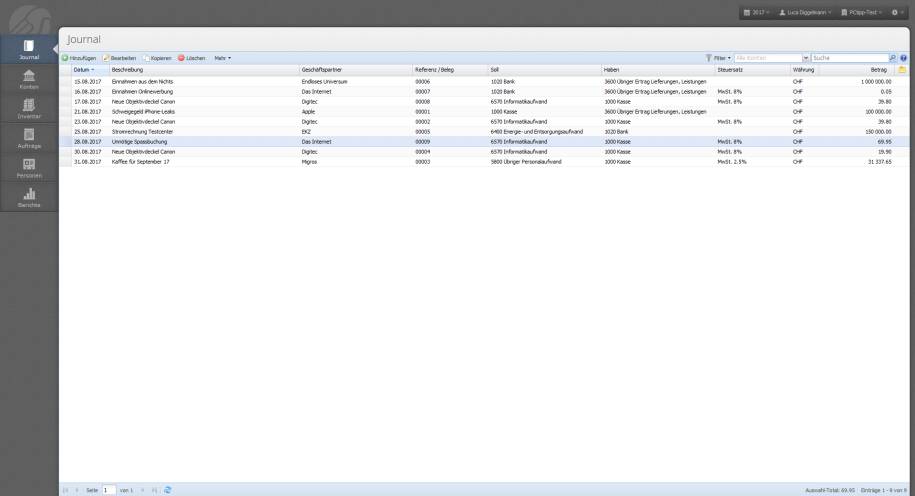This screenshot has width=915, height=496.
Task: Click the yellow folder icon in header row
Action: [902, 70]
